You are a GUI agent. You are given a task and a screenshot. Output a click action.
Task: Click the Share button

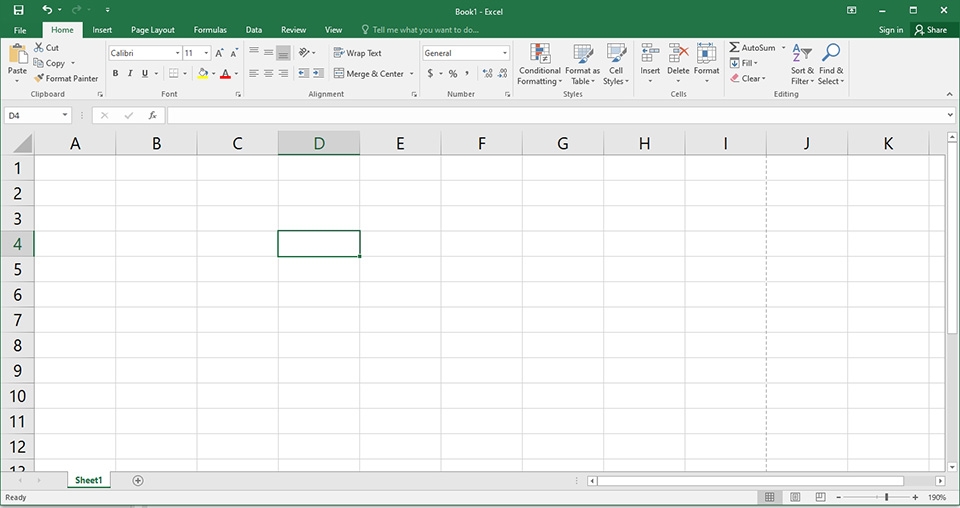(931, 29)
